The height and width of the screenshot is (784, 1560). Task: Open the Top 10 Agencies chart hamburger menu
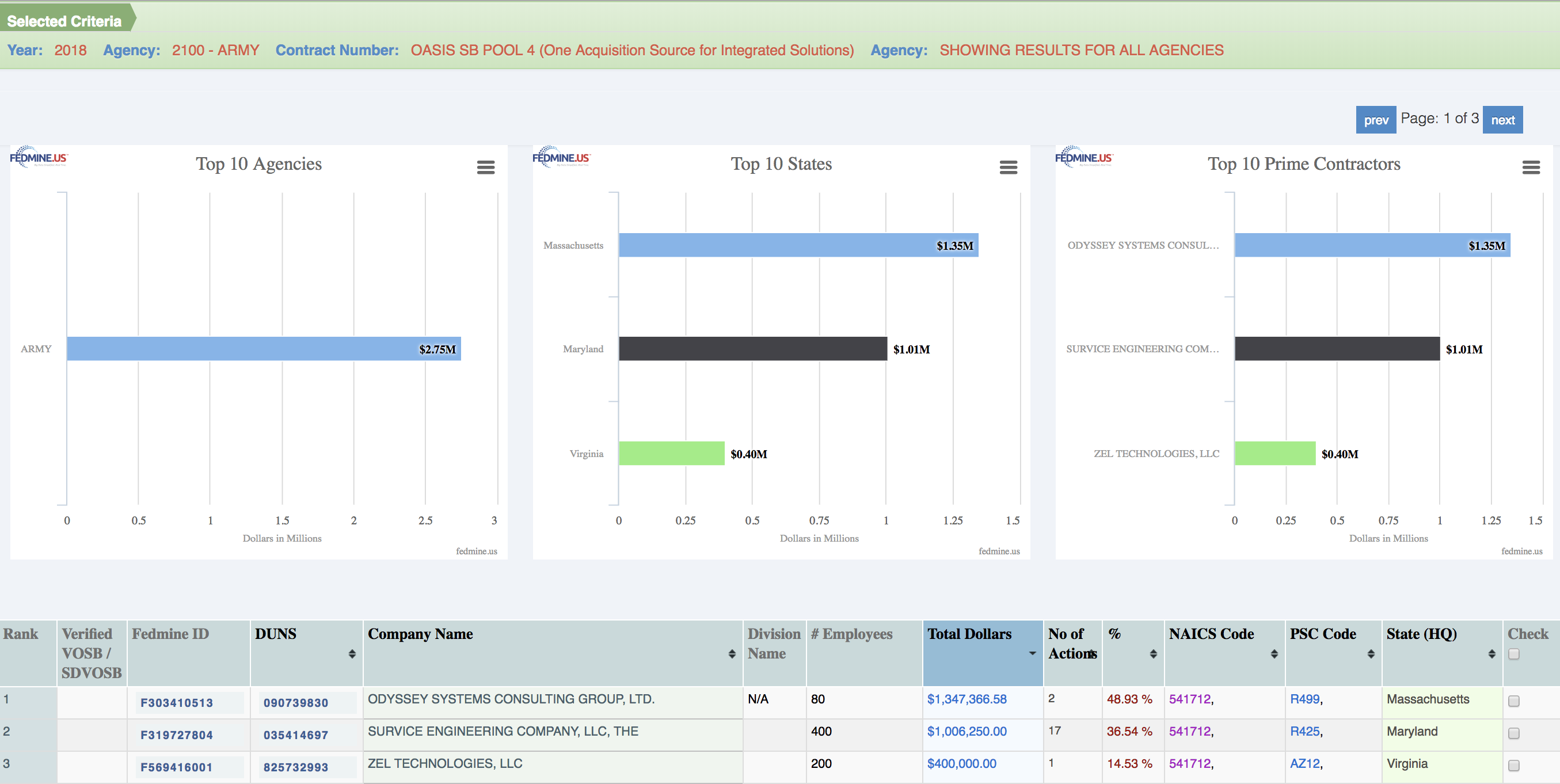(x=486, y=167)
